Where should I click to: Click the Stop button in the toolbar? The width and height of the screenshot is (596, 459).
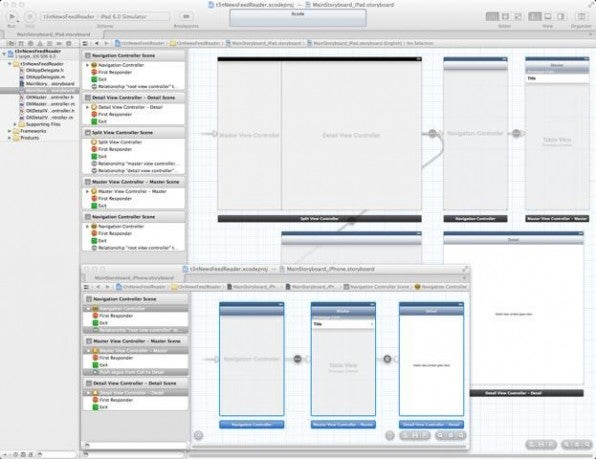point(30,16)
